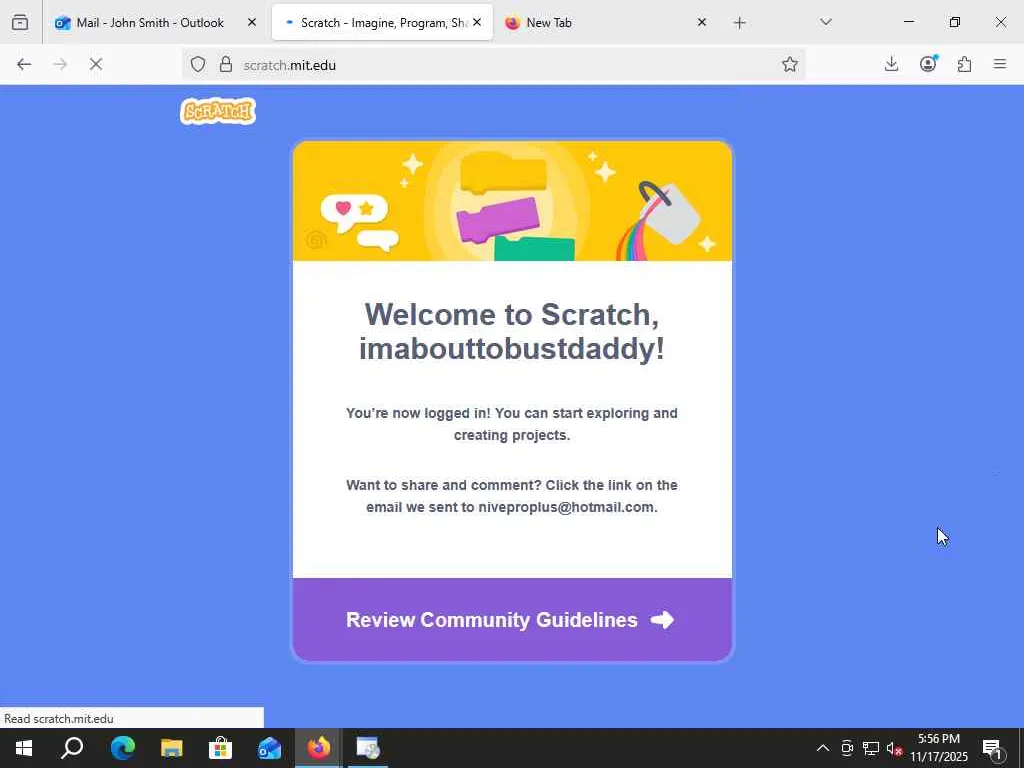1024x768 pixels.
Task: Open the Firefox account icon
Action: (x=928, y=64)
